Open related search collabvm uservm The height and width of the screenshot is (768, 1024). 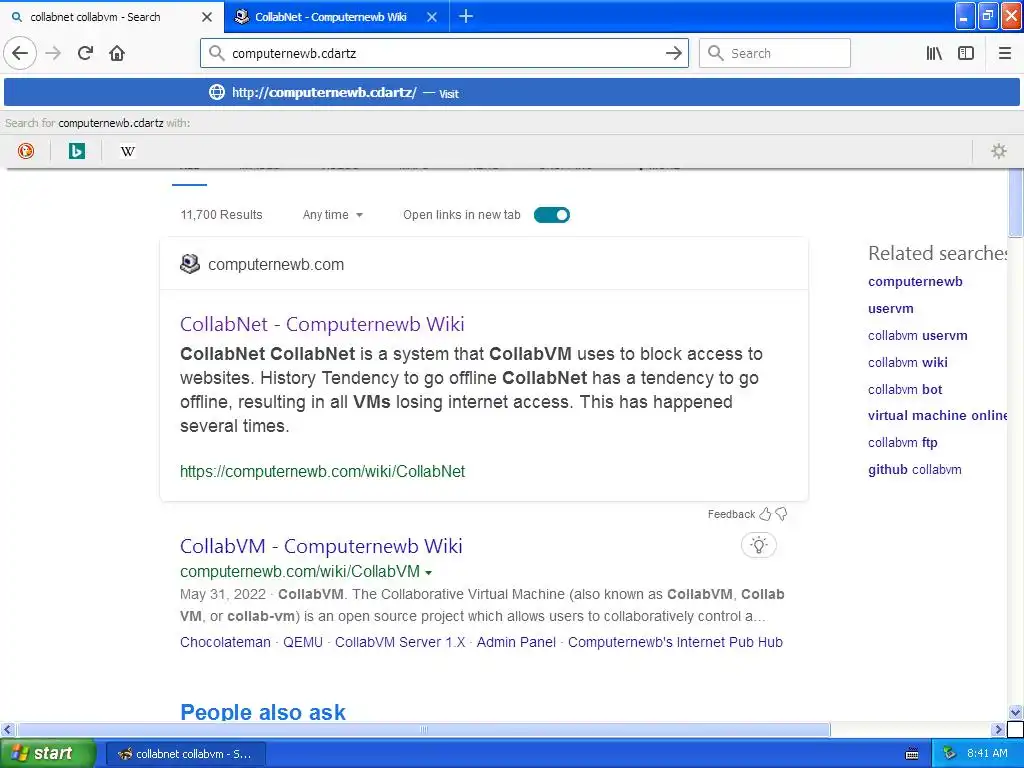(x=918, y=336)
